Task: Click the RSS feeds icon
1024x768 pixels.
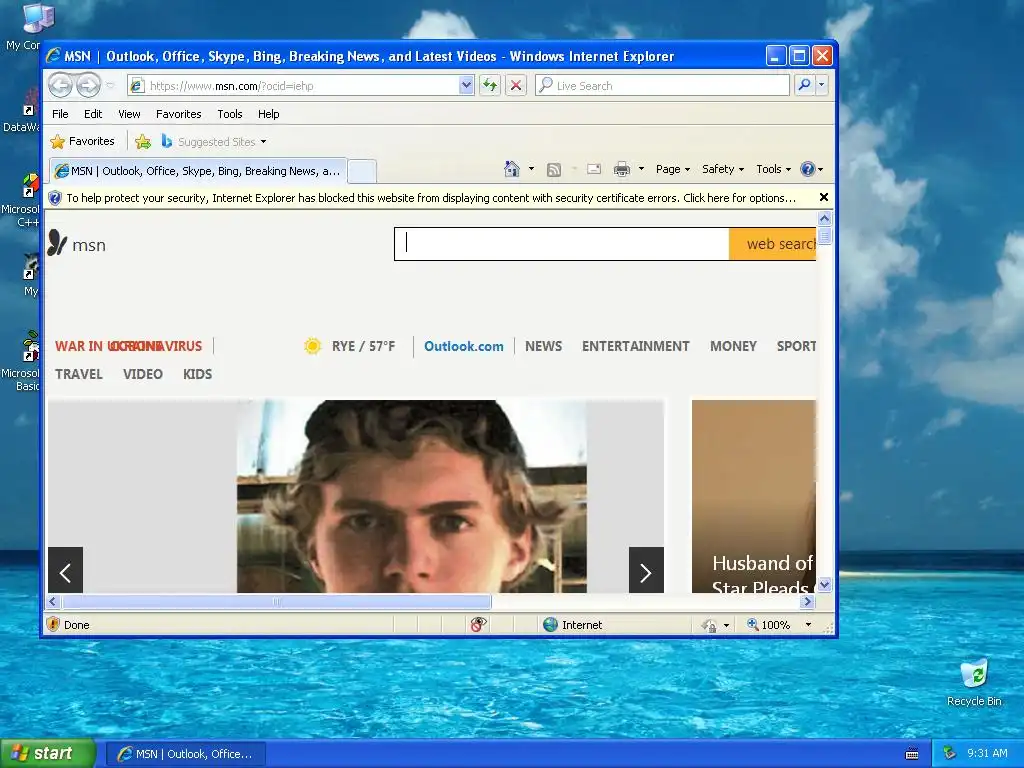Action: [554, 169]
